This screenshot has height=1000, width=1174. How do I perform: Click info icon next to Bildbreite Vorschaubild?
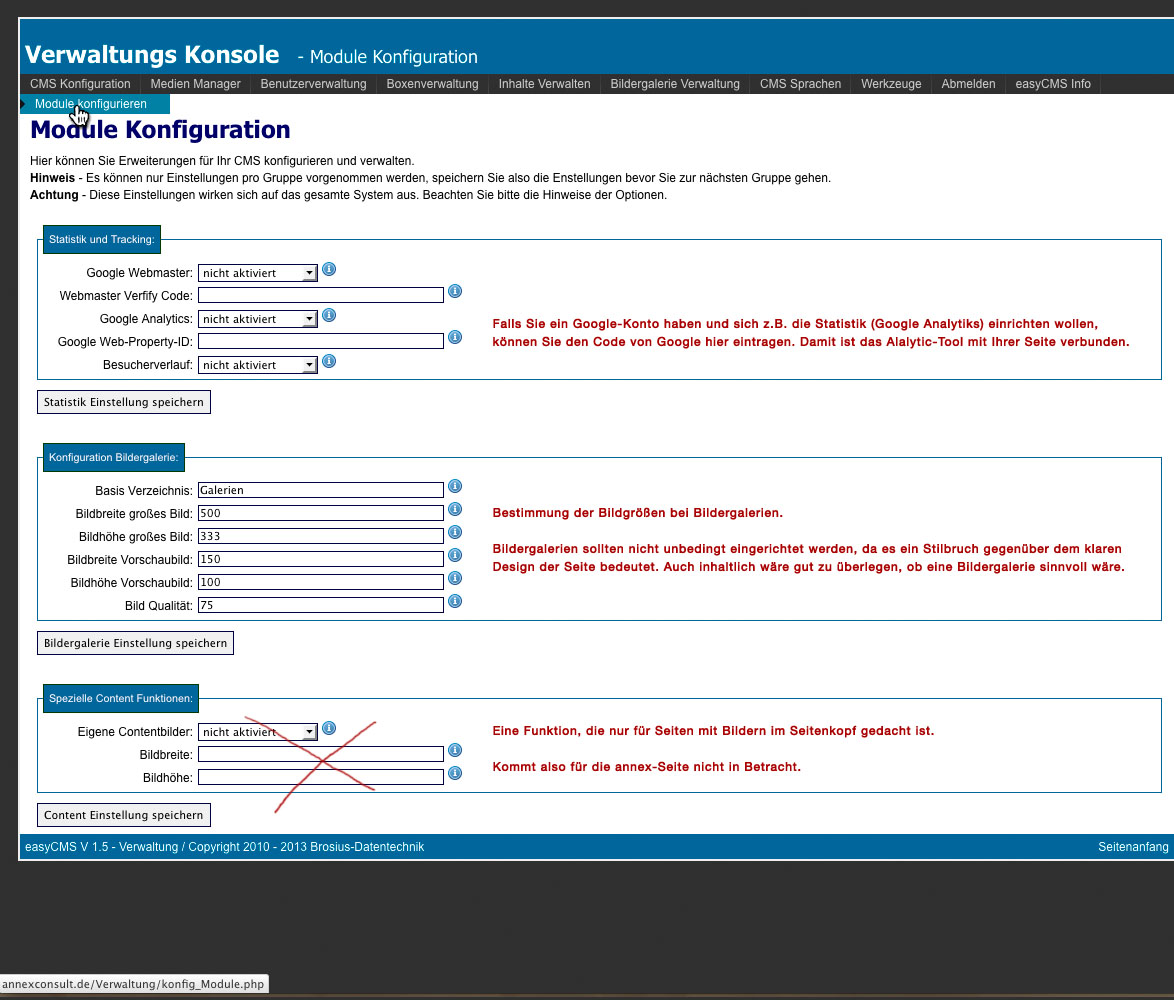pyautogui.click(x=454, y=556)
